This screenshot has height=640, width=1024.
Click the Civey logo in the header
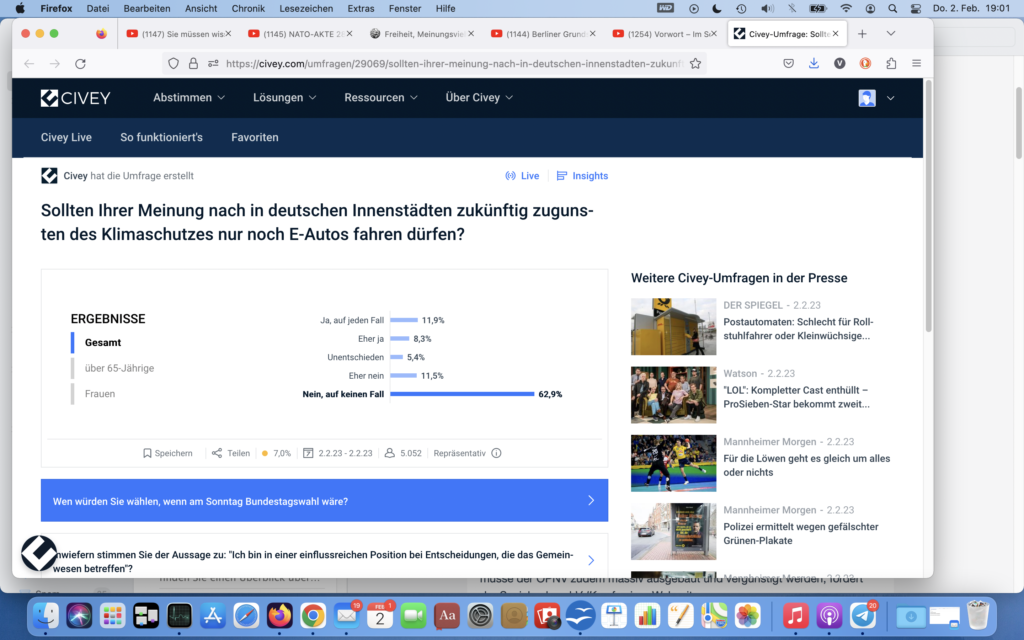[x=75, y=98]
